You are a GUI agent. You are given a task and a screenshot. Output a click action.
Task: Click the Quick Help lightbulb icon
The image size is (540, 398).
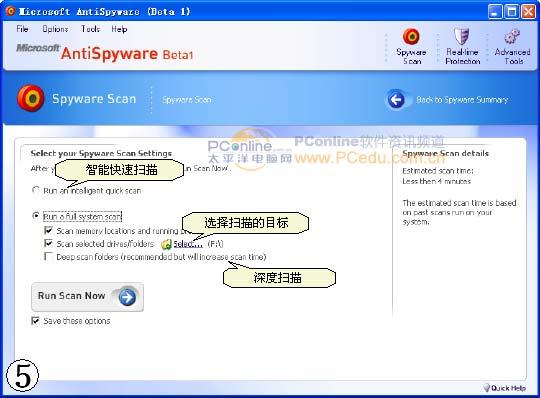point(486,388)
